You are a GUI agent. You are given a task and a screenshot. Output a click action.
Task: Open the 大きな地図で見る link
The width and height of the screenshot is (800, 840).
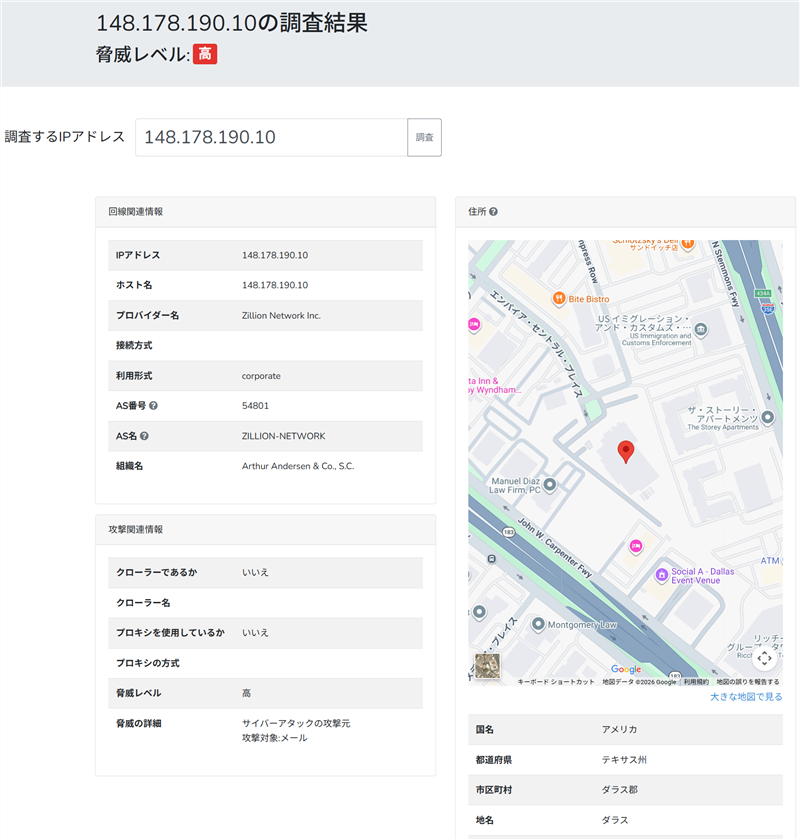746,697
